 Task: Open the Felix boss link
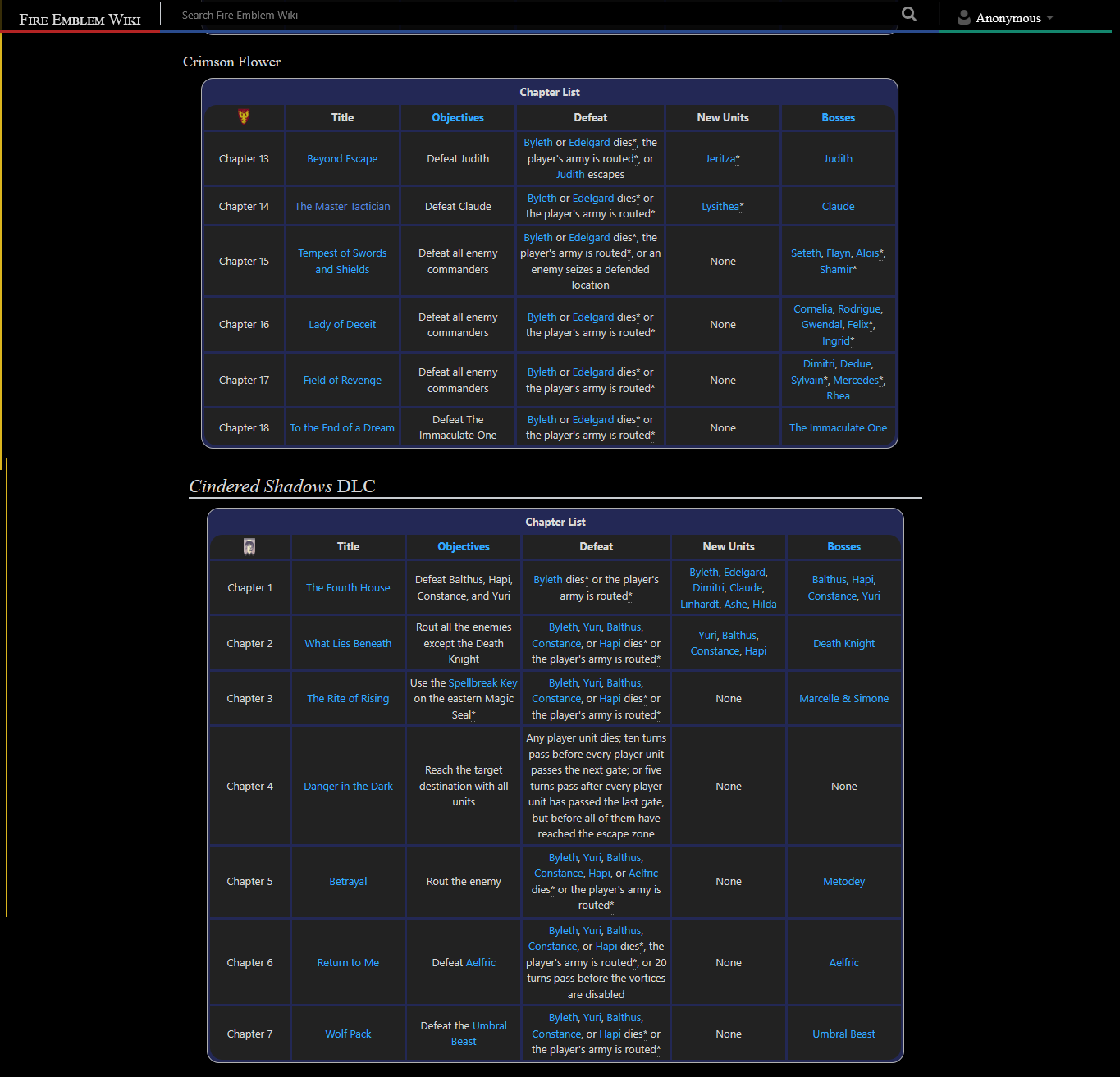(857, 325)
